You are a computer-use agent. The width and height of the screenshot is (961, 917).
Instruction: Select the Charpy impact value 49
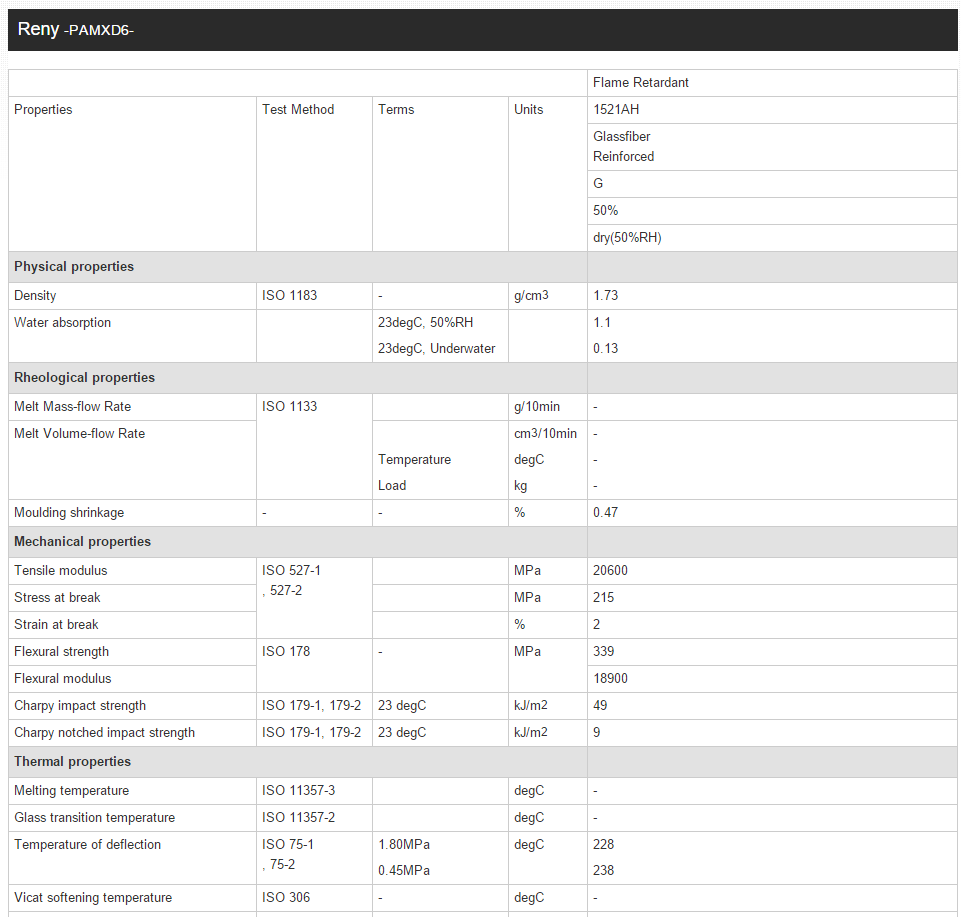600,706
